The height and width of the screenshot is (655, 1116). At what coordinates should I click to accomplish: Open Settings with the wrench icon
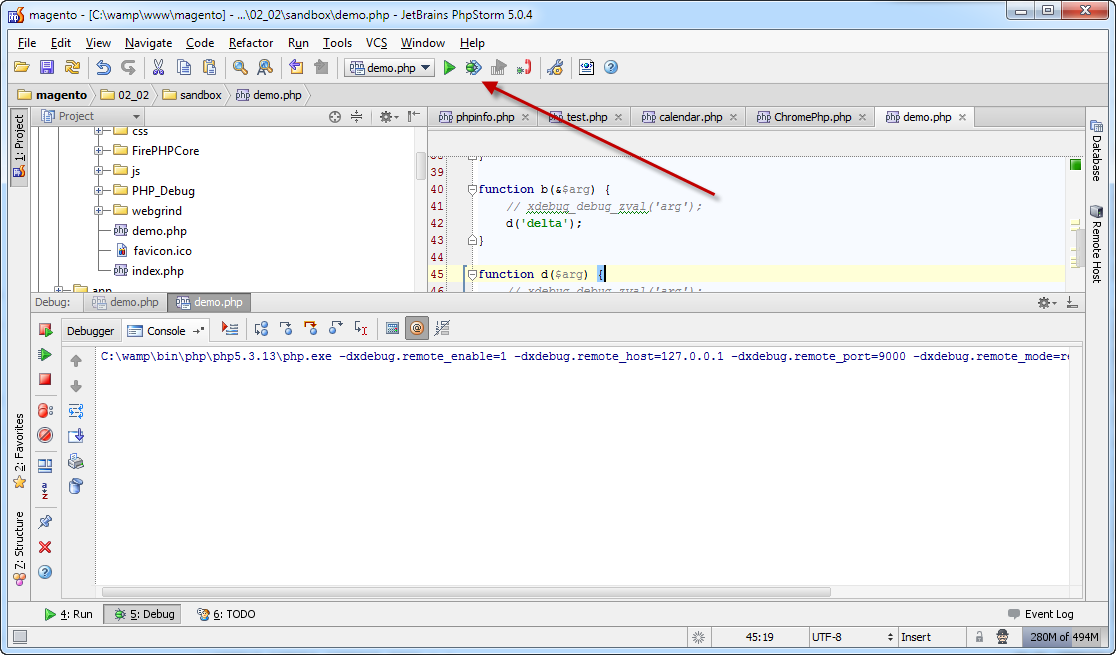coord(555,68)
